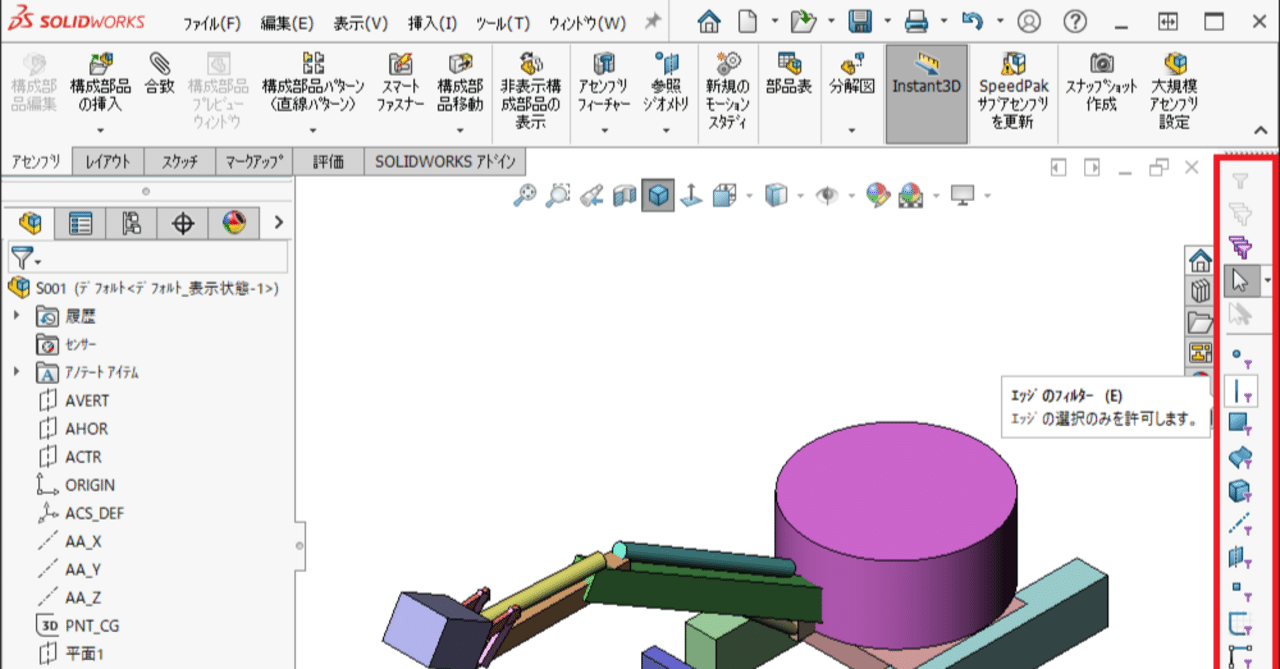This screenshot has height=669, width=1280.
Task: Click the Home icon in title bar
Action: point(709,21)
